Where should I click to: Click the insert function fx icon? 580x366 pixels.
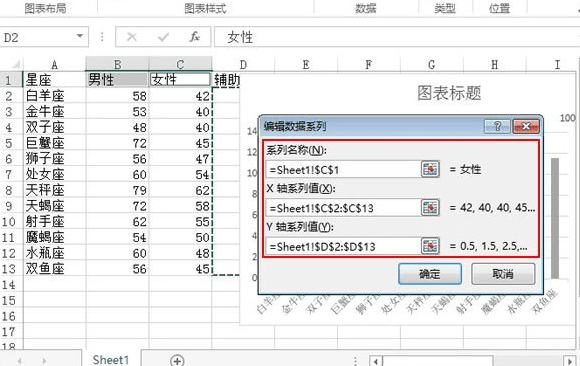[x=195, y=37]
